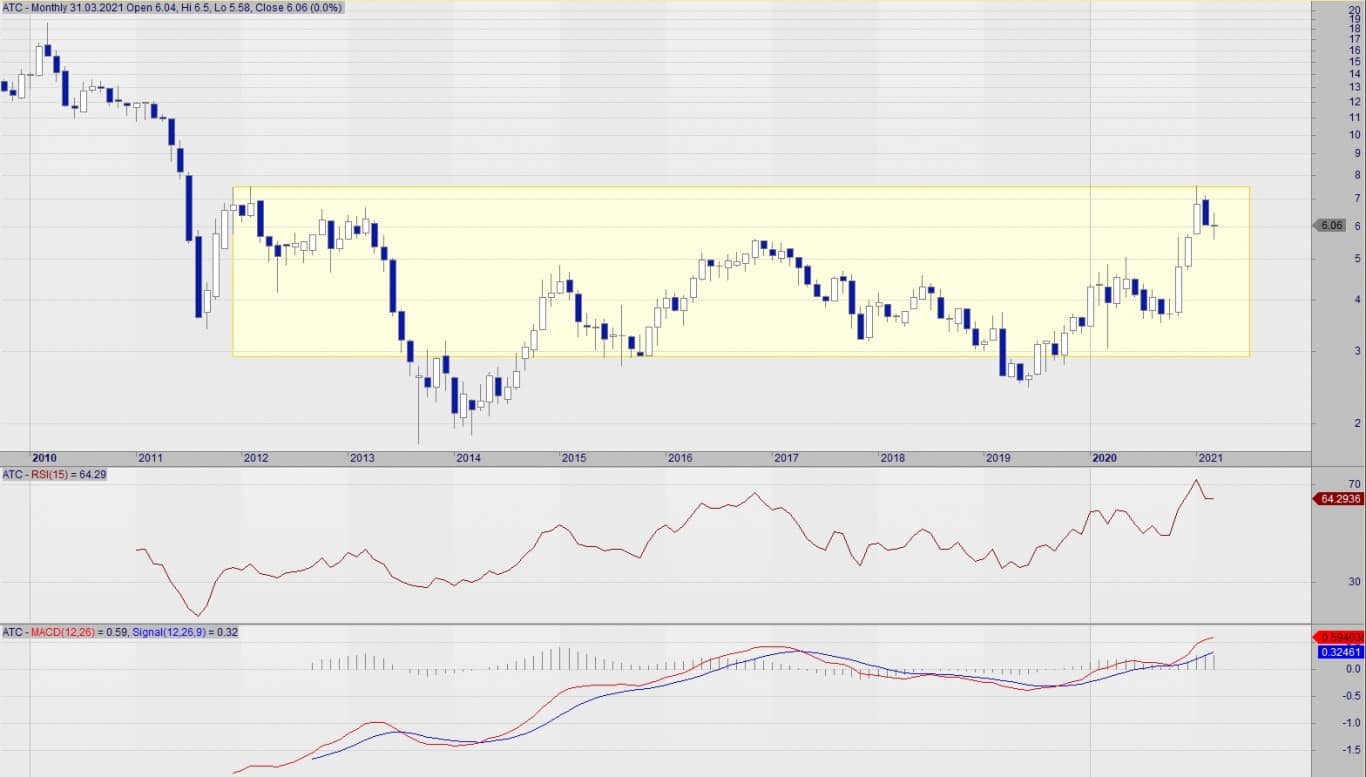Click the 6.06 last price tag
Viewport: 1366px width, 777px height.
point(1330,226)
